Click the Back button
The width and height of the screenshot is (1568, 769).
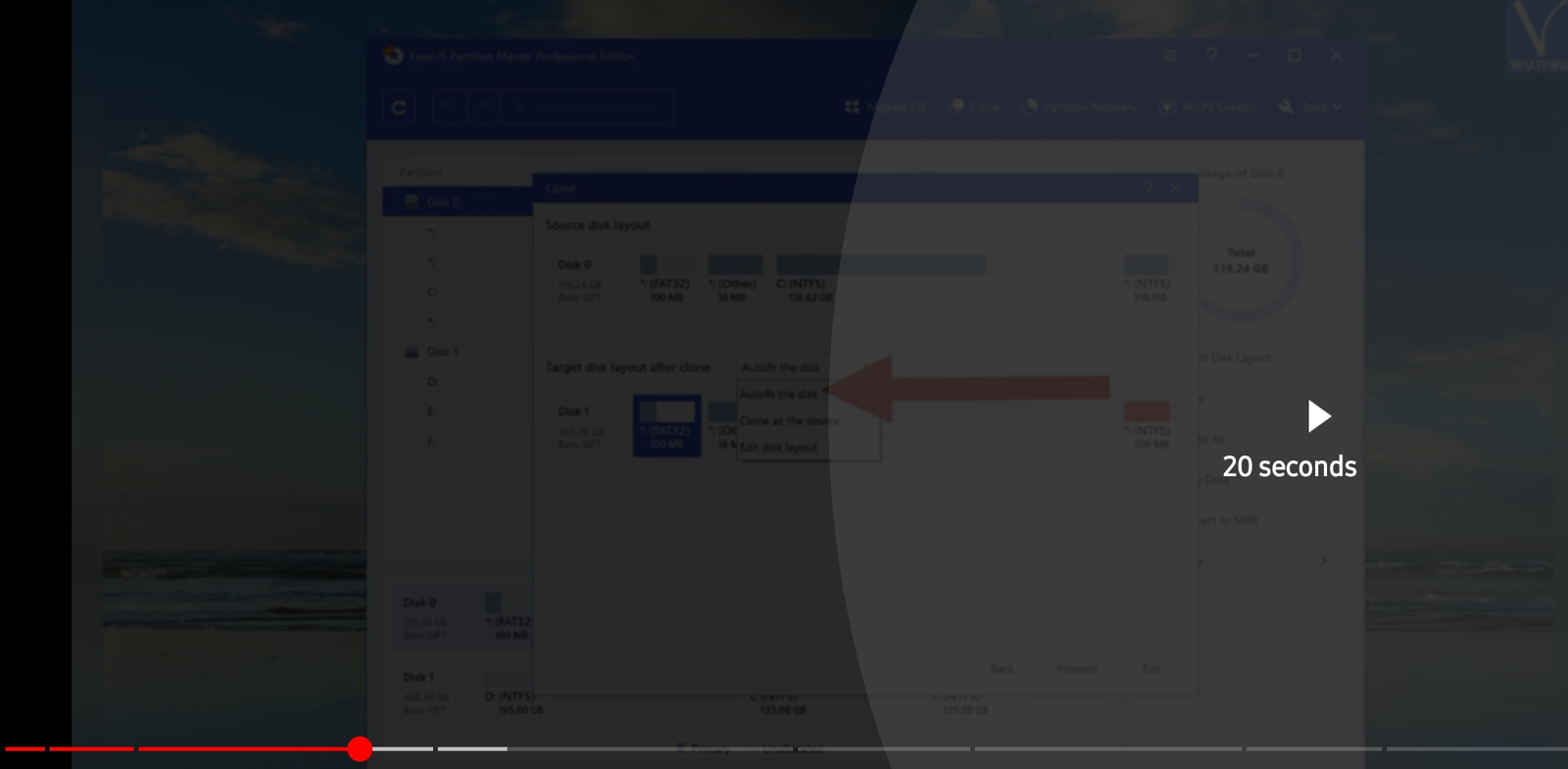click(1002, 669)
